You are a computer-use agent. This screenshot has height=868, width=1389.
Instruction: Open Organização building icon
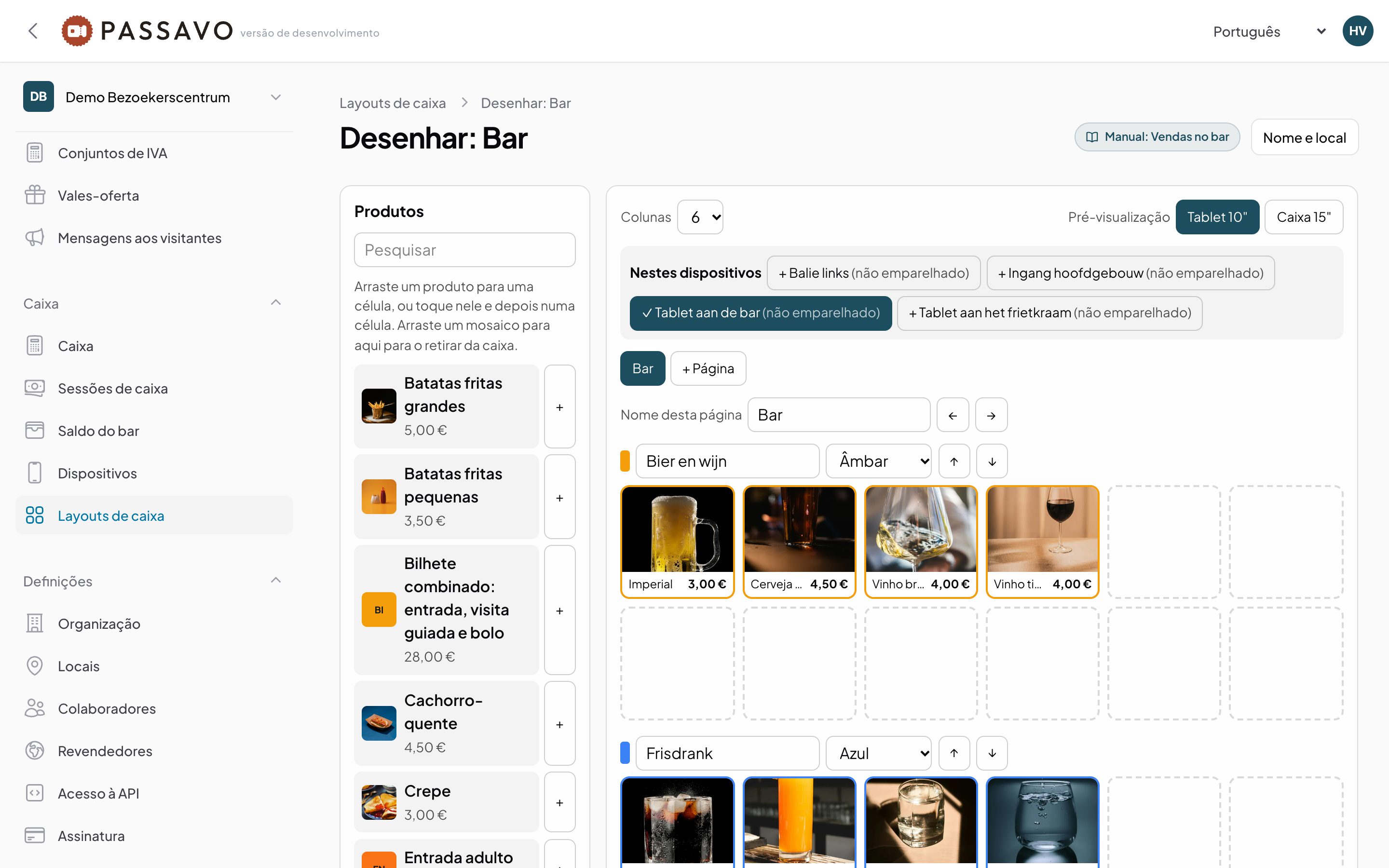34,624
